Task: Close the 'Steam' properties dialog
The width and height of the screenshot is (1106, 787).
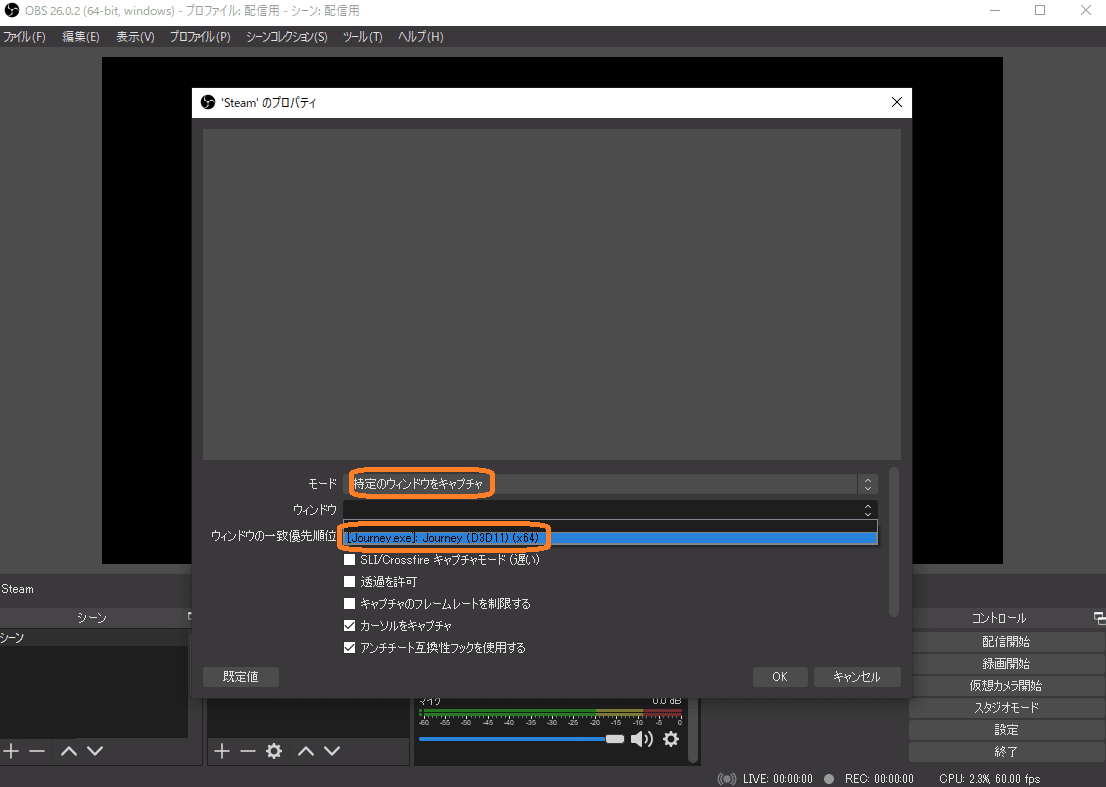Action: point(897,102)
